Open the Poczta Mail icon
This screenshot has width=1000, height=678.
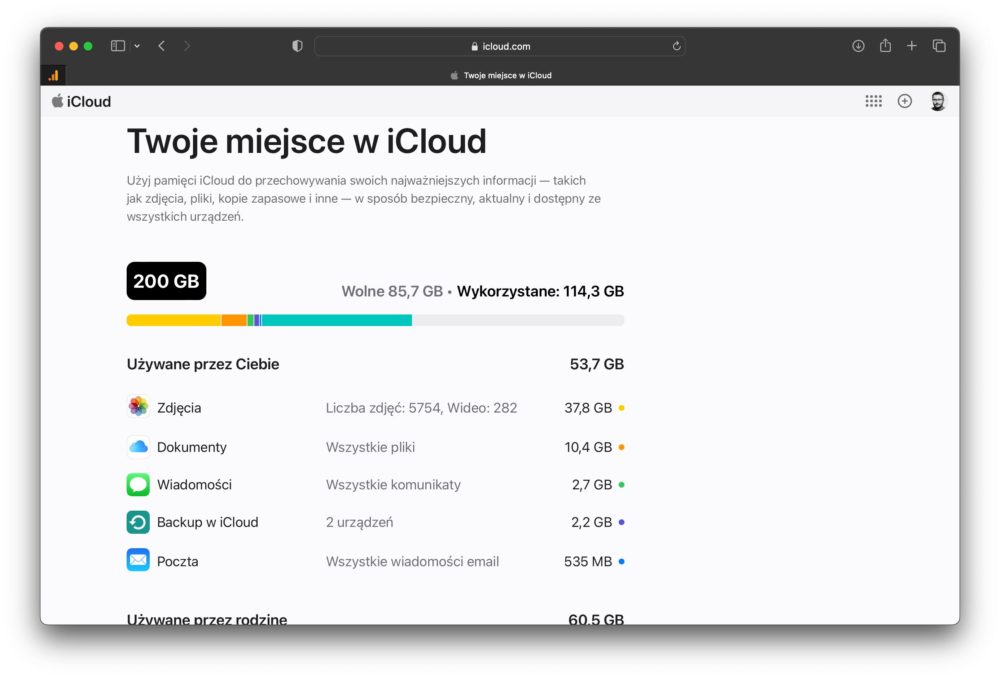click(138, 561)
